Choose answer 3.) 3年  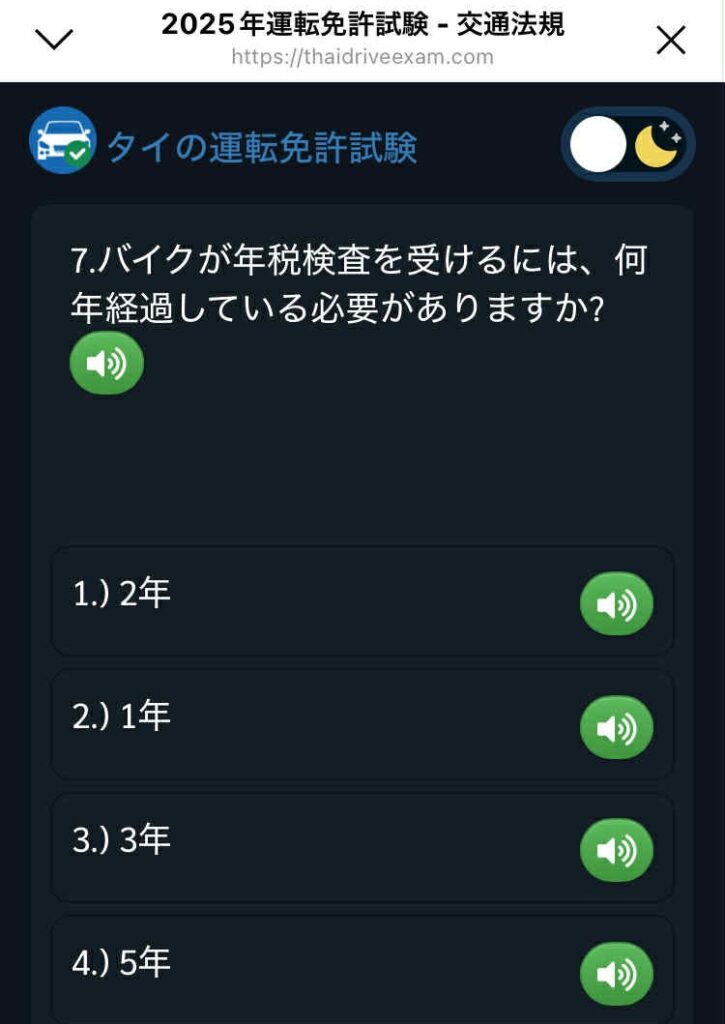coord(362,848)
